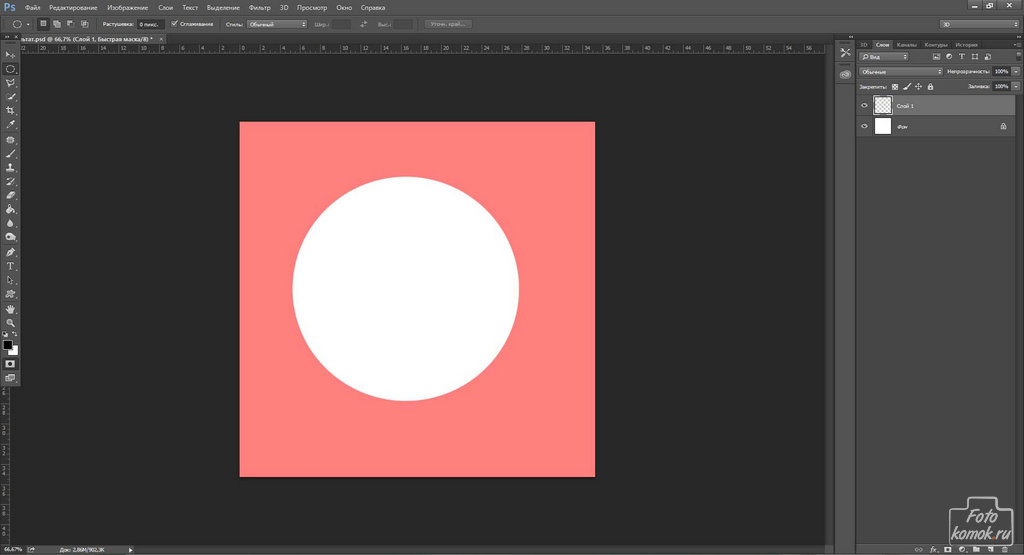Open the layer filter type Вид dropdown
Image resolution: width=1024 pixels, height=555 pixels.
[884, 57]
